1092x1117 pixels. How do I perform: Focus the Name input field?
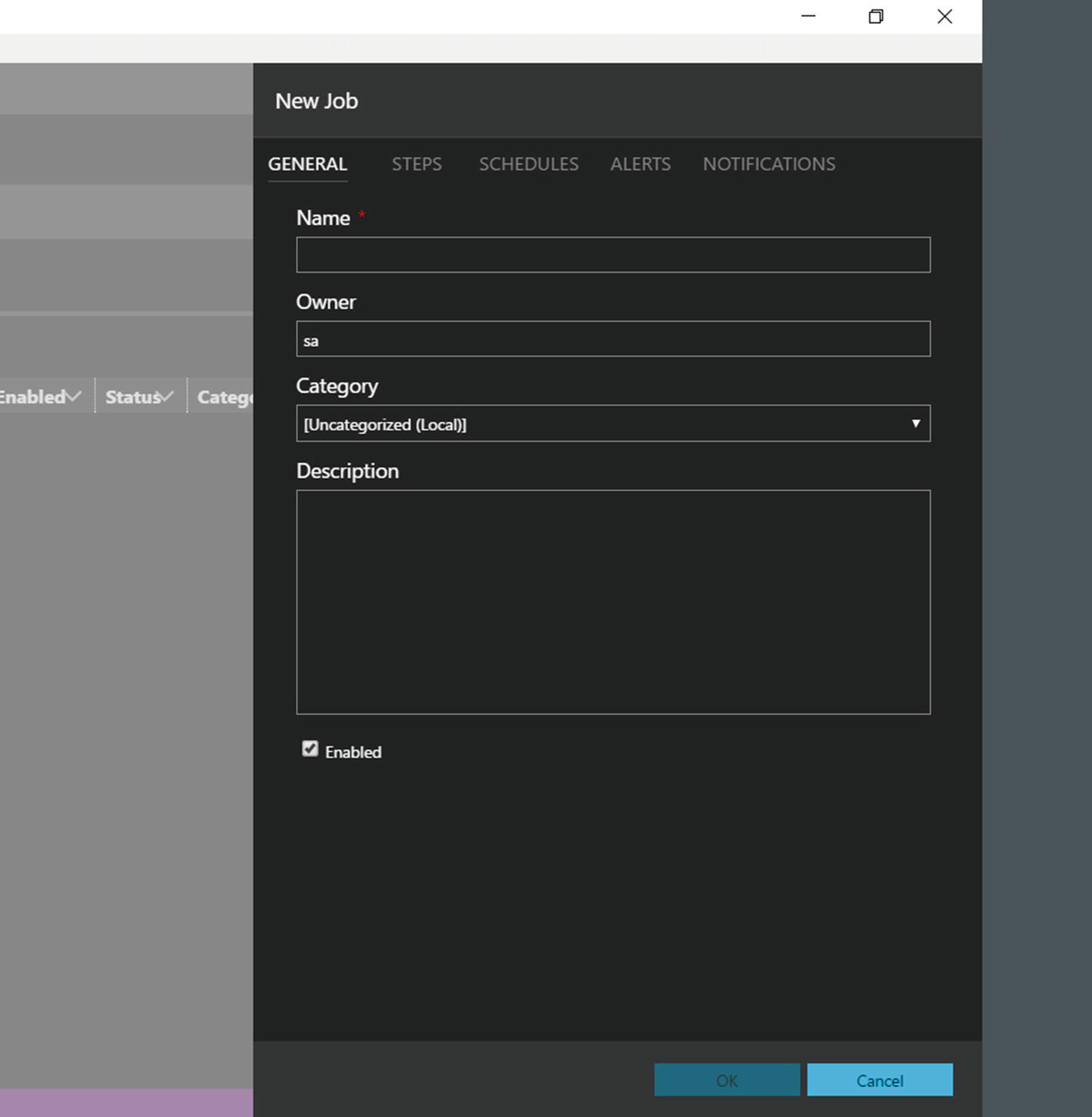point(613,255)
